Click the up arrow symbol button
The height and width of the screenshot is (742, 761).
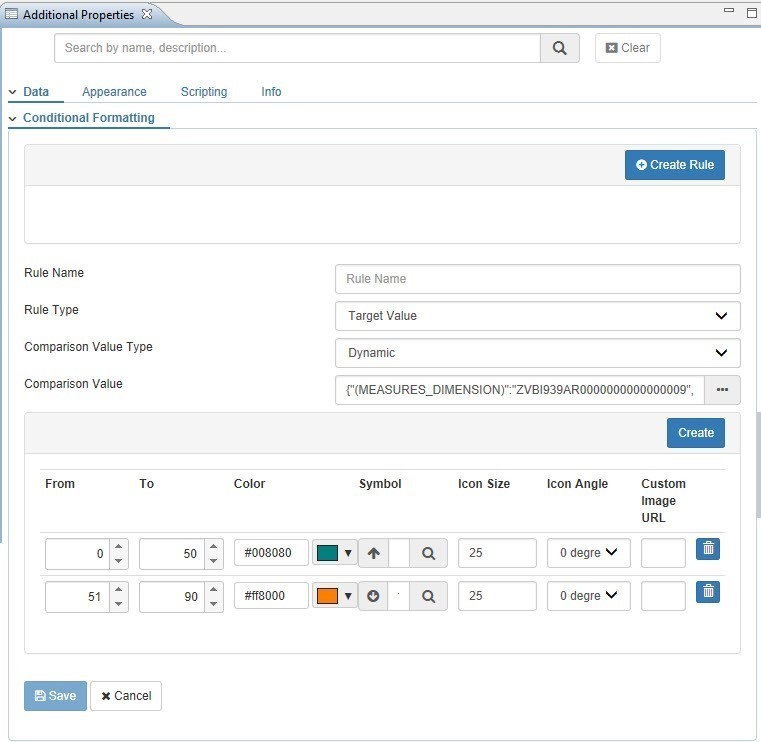pyautogui.click(x=374, y=553)
